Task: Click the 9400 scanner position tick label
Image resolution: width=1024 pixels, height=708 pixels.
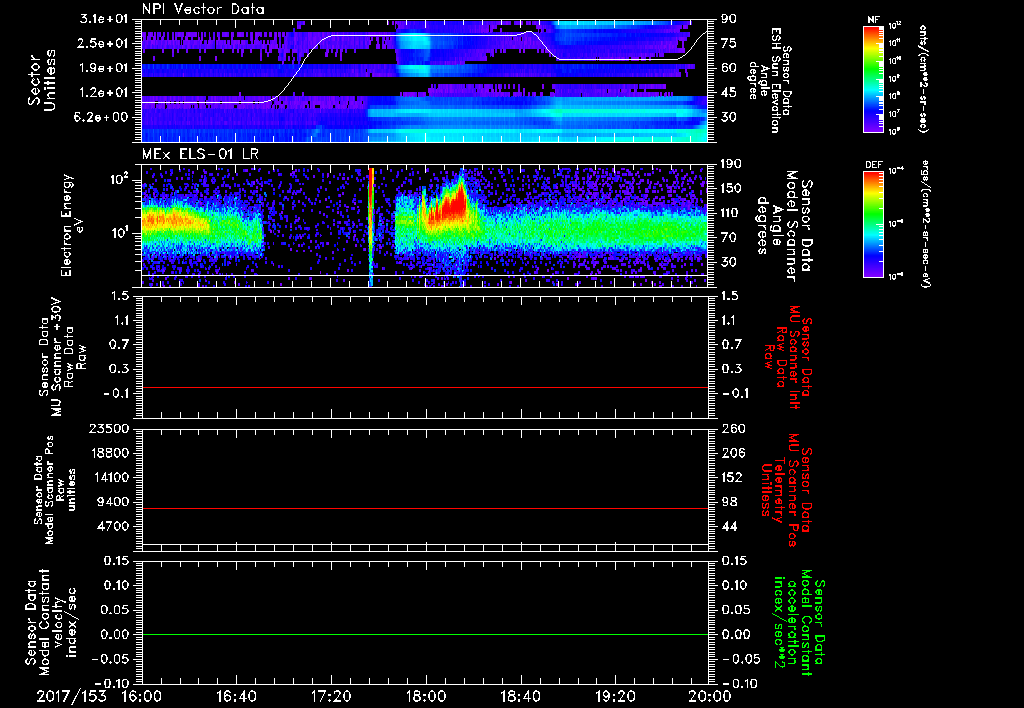Action: pos(113,502)
